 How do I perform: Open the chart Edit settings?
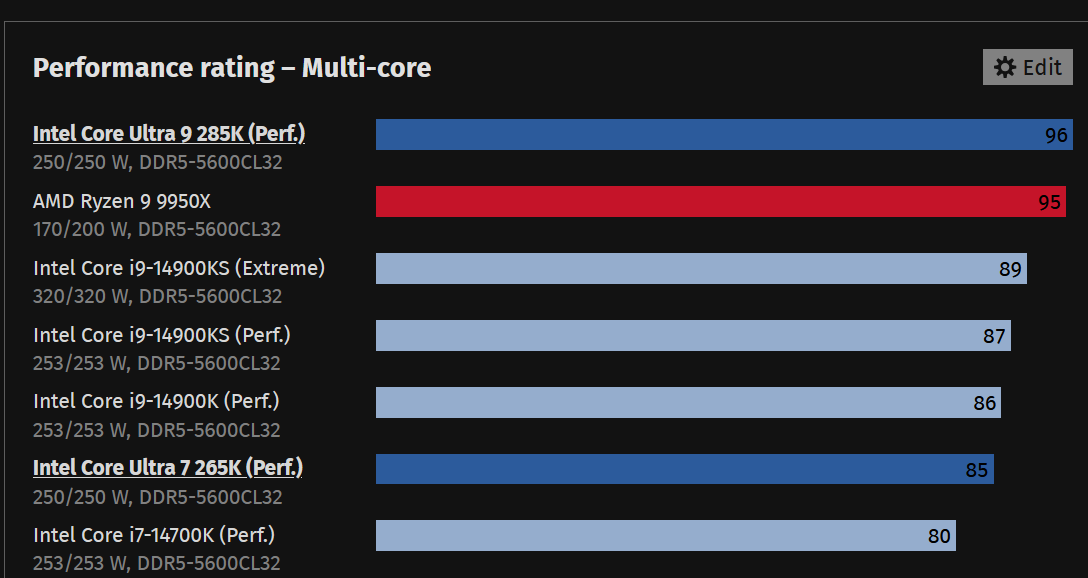point(1027,67)
